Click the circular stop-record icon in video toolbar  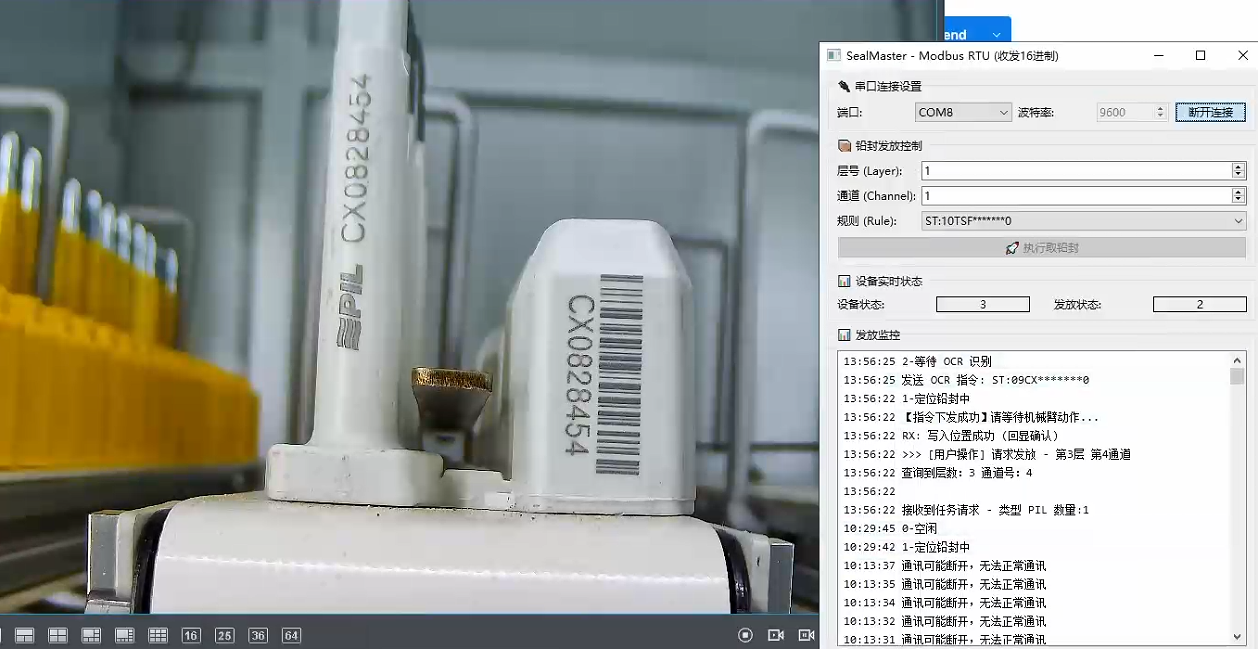click(745, 635)
